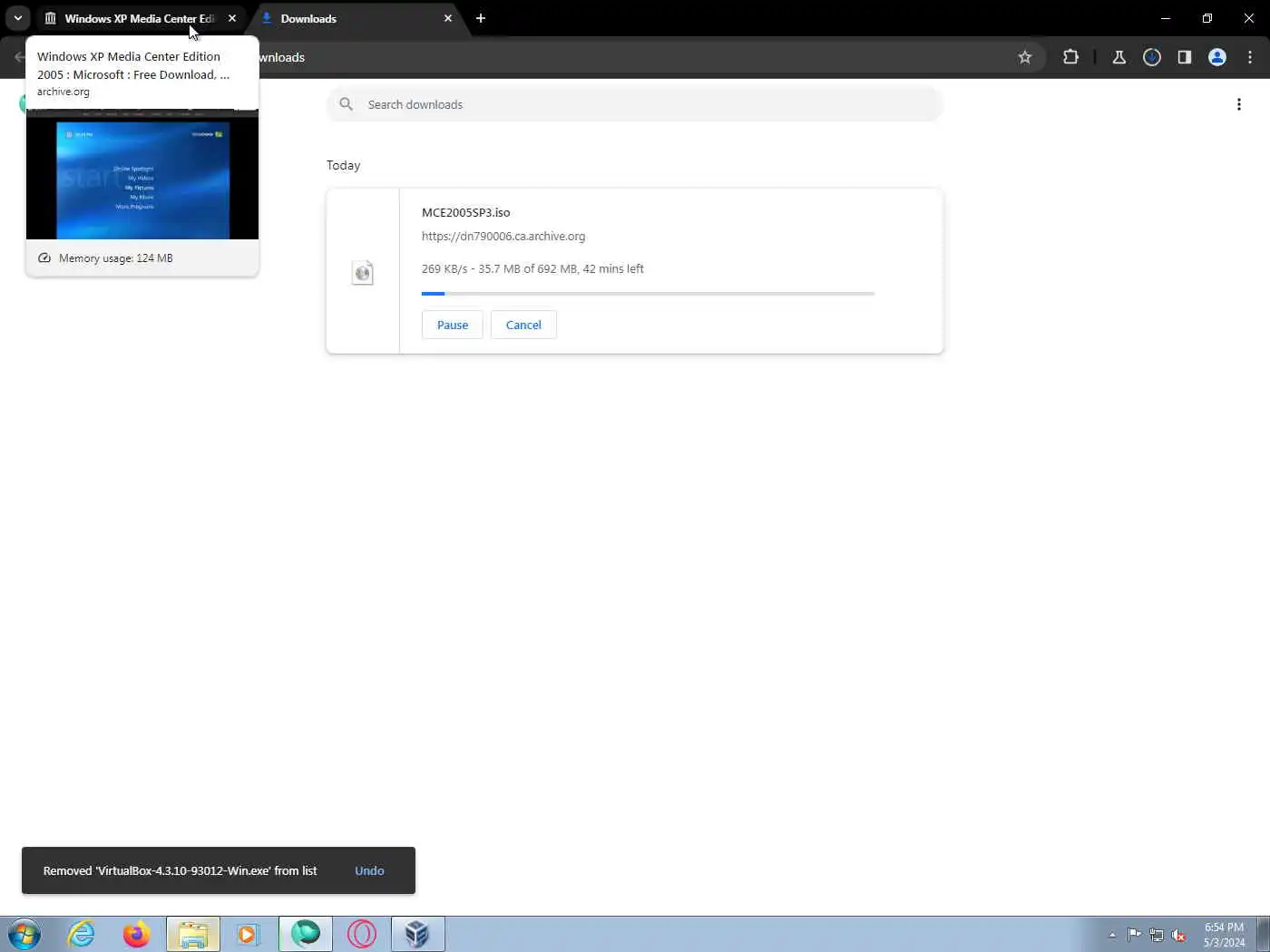Click the Today date heading

[344, 165]
